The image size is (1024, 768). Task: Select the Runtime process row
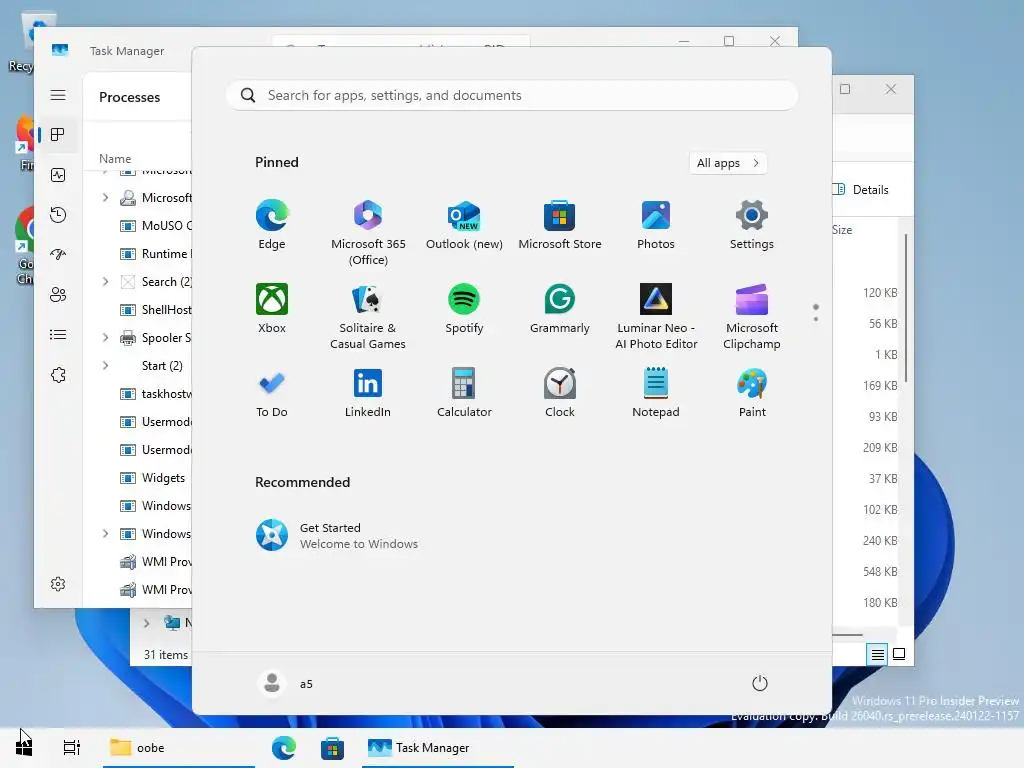(139, 253)
